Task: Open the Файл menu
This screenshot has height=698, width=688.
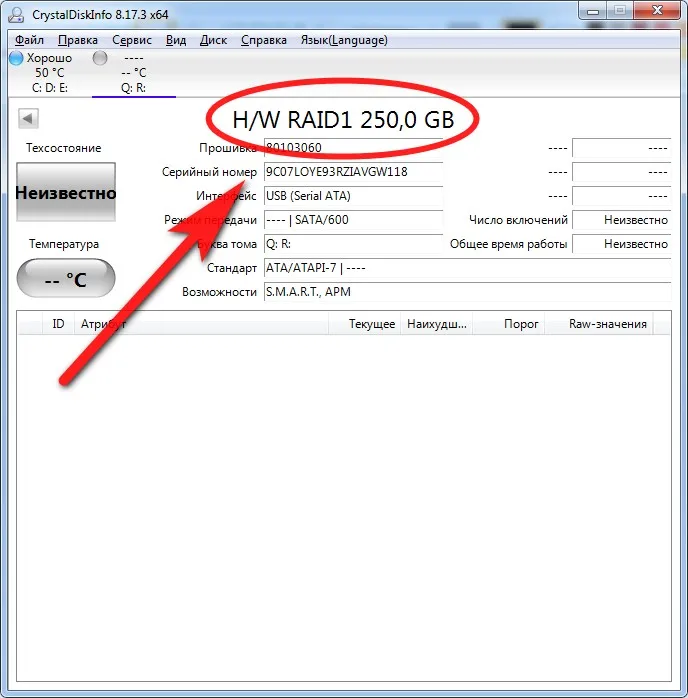Action: (29, 40)
